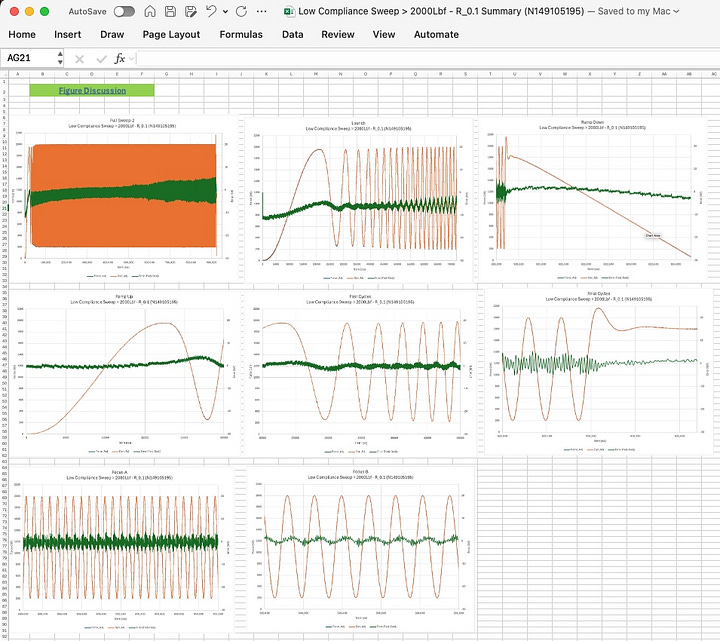
Task: Select column header U
Action: click(x=515, y=73)
